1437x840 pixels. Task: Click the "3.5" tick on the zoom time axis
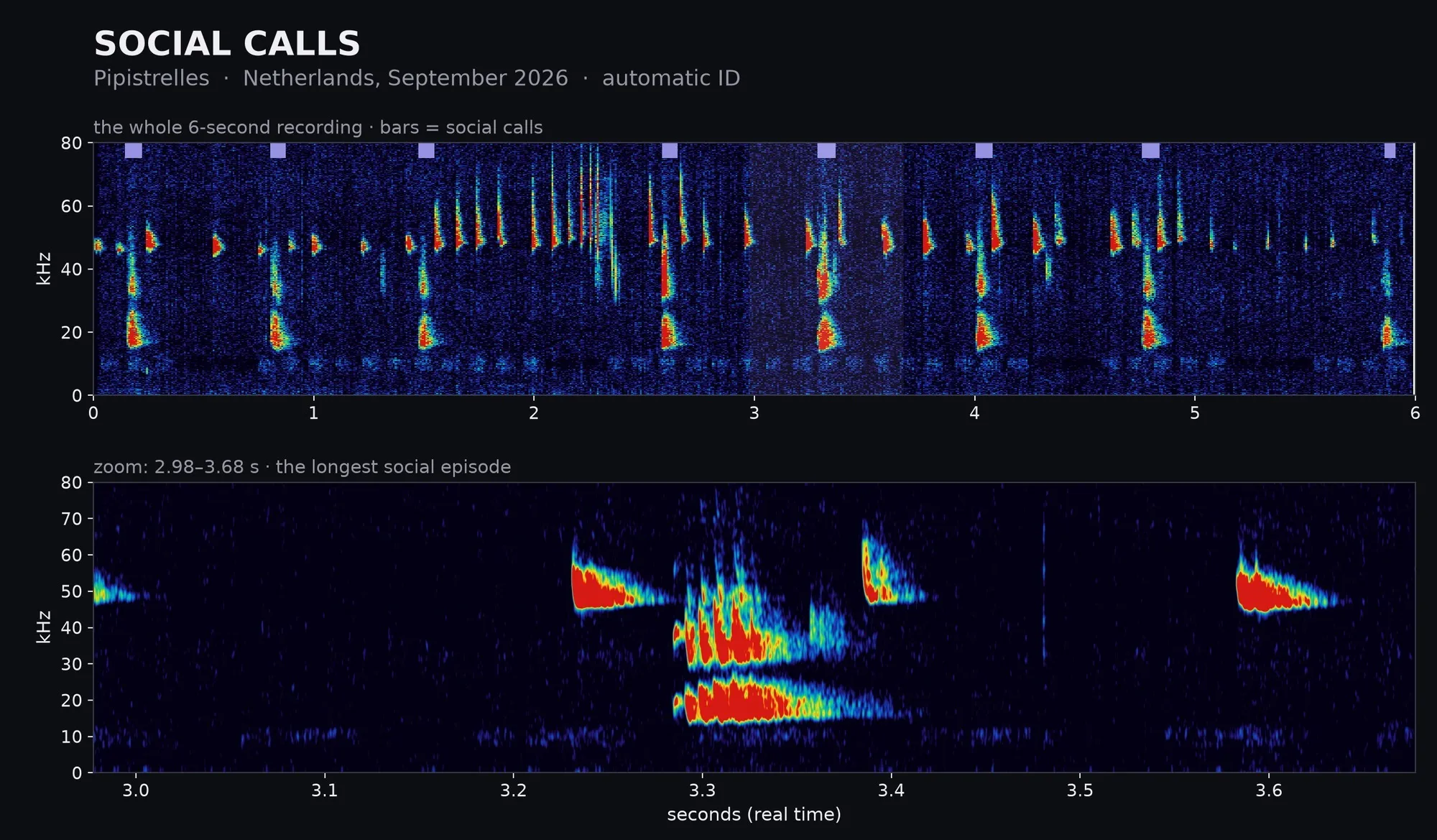coord(1079,790)
